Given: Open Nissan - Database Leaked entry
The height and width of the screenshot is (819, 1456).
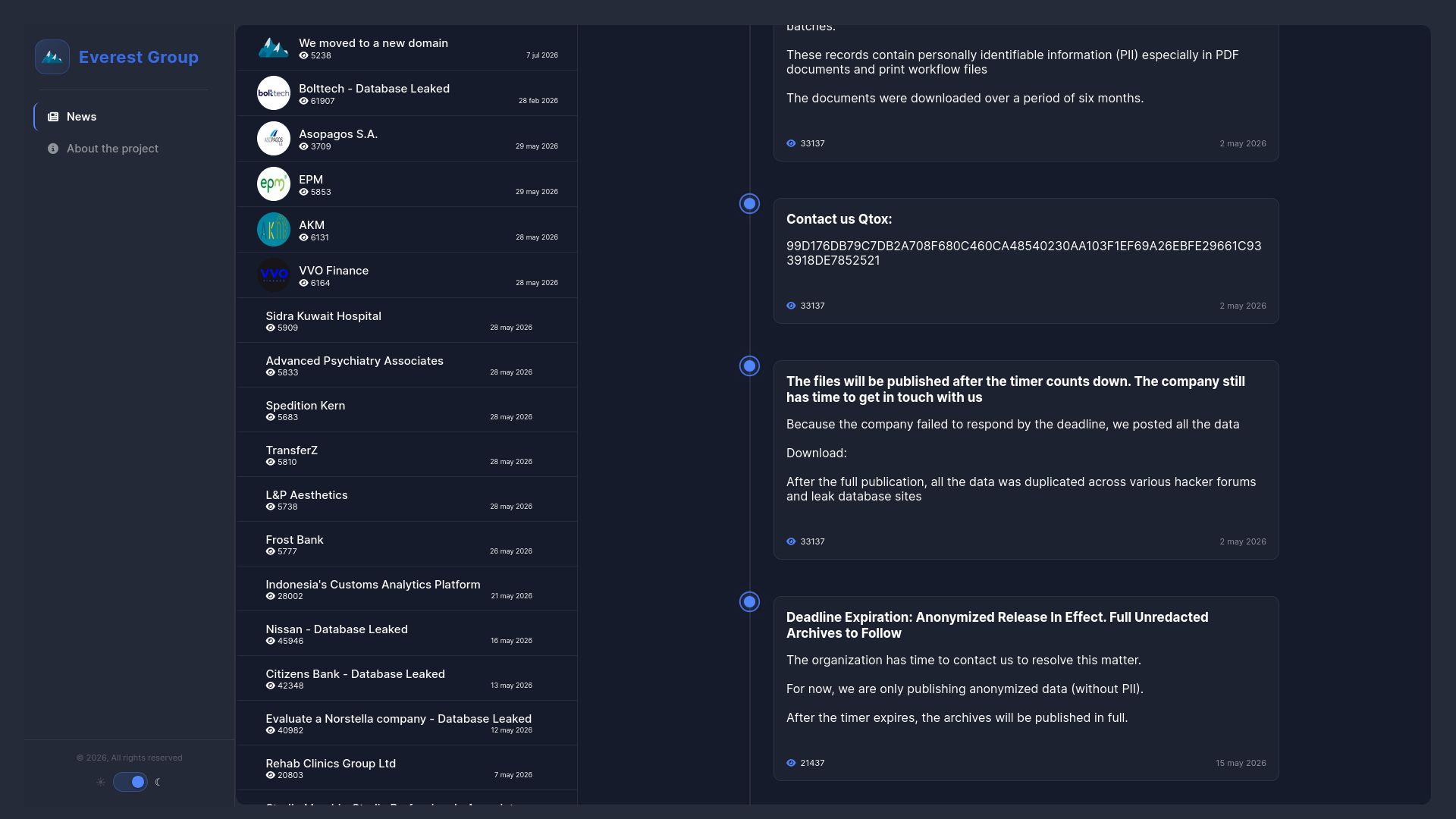Looking at the screenshot, I should 406,634.
